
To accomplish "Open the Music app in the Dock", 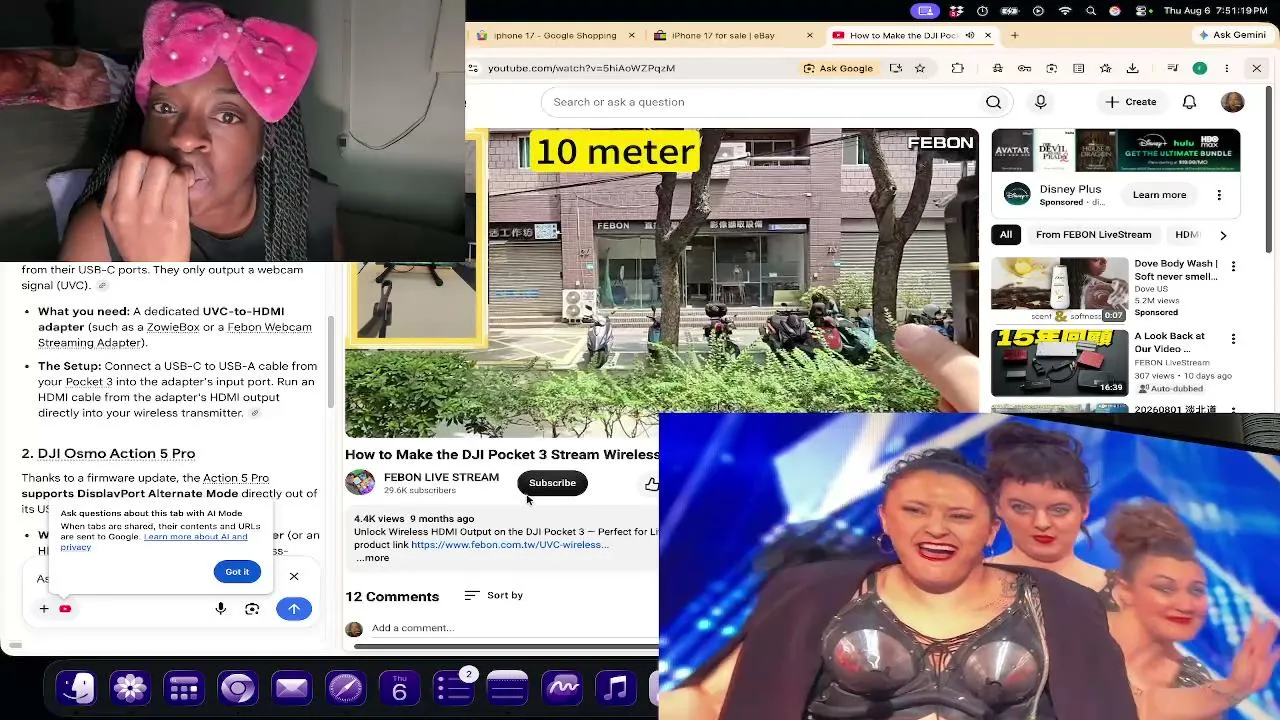I will (x=615, y=688).
